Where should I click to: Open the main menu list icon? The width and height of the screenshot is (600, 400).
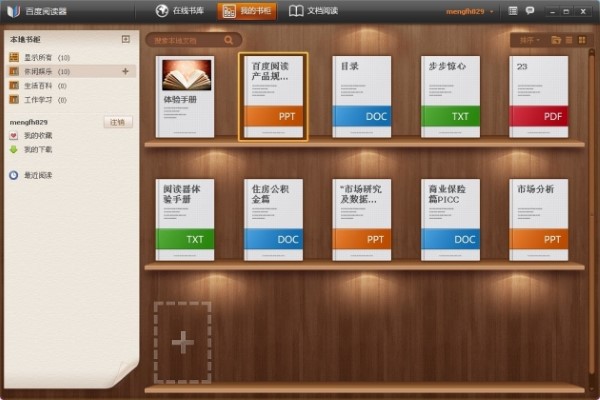pyautogui.click(x=513, y=11)
